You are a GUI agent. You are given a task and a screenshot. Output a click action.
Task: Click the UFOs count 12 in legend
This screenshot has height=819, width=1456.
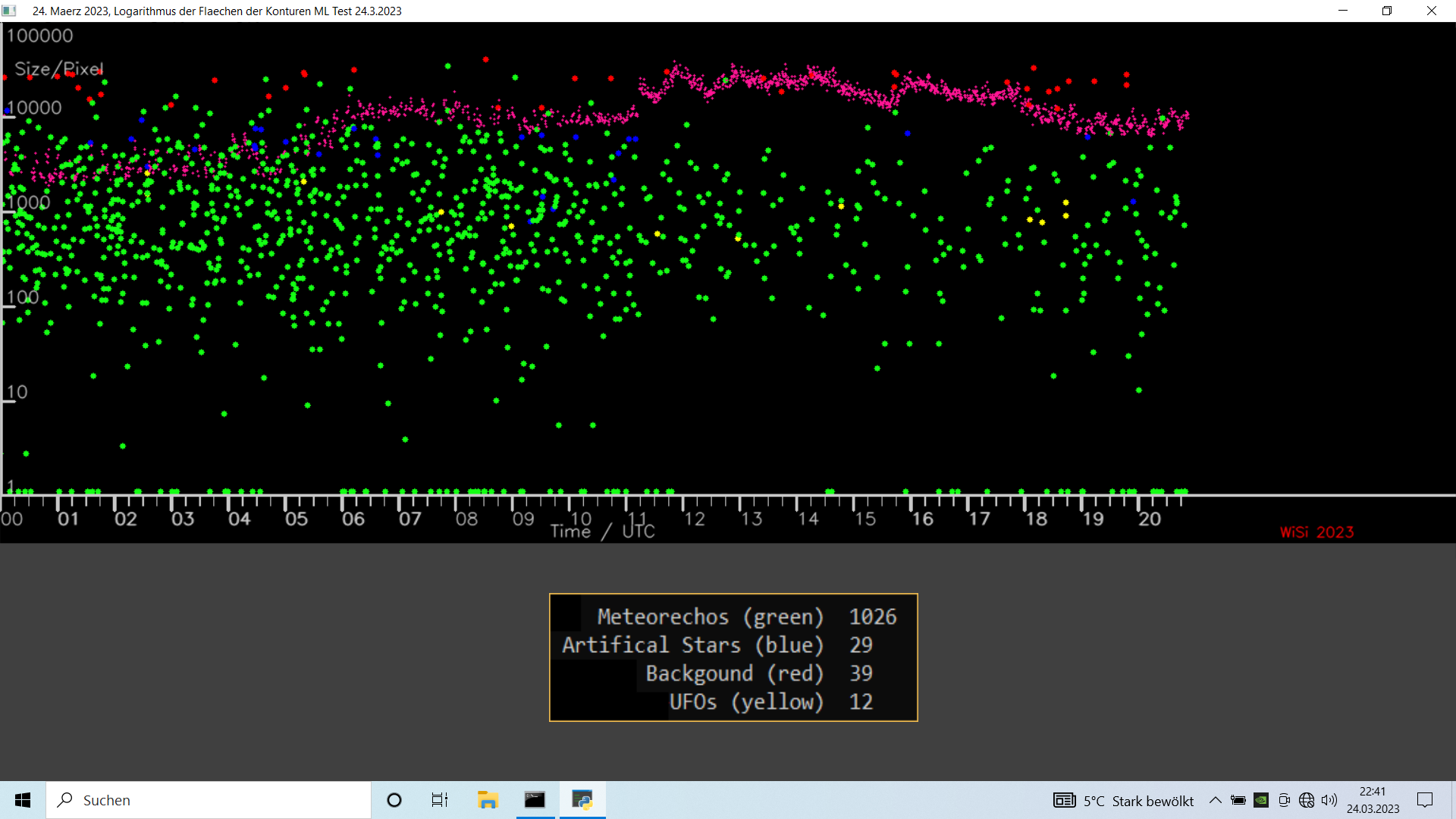coord(861,701)
